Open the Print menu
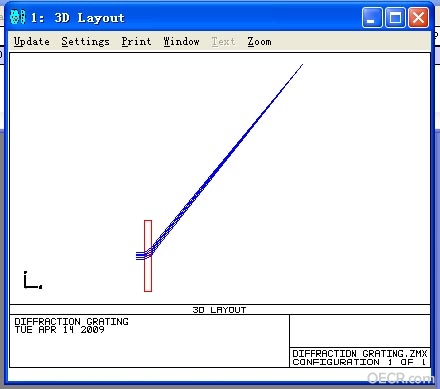 click(136, 42)
